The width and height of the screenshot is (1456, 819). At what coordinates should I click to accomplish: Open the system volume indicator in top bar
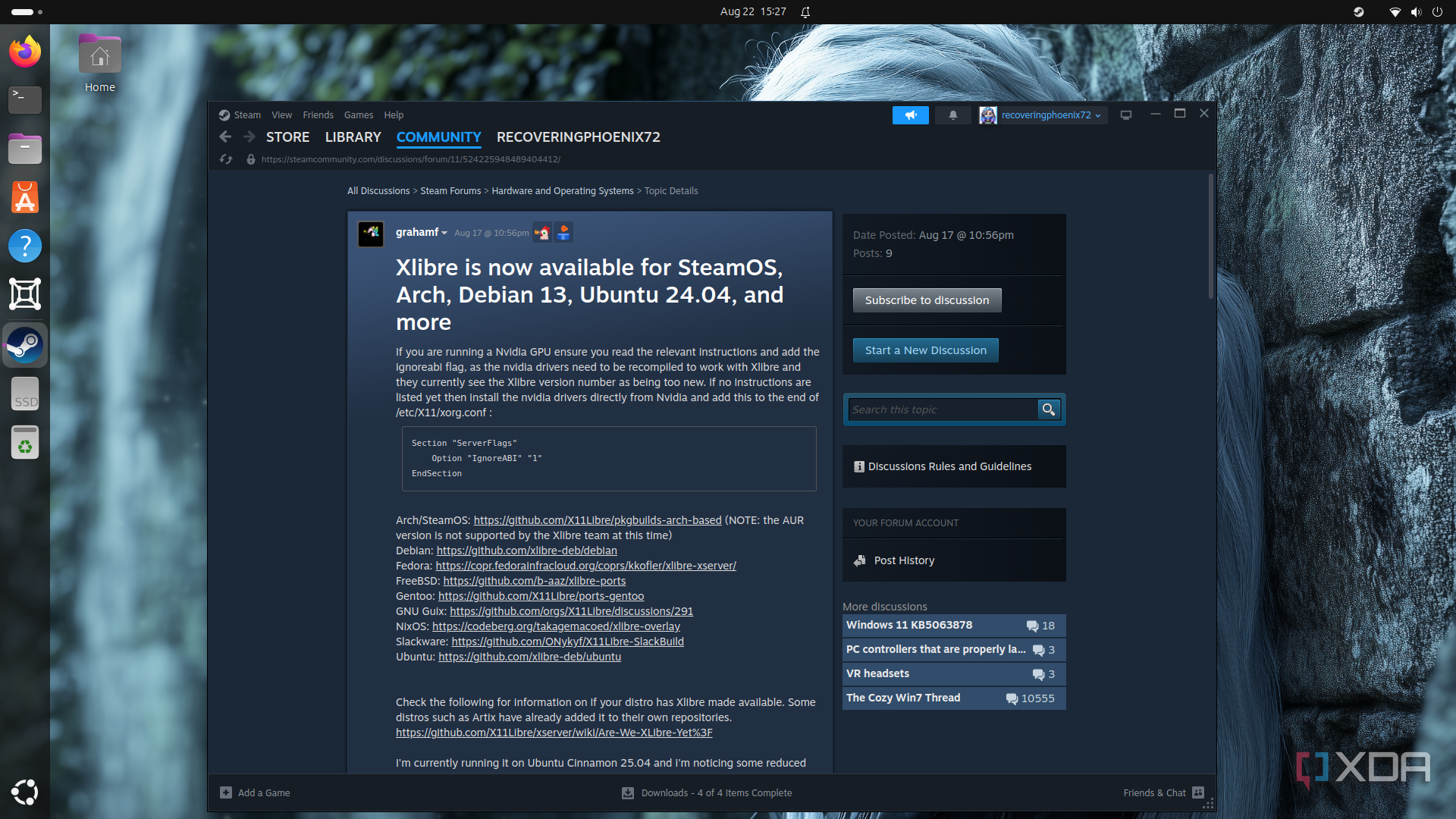(x=1416, y=12)
